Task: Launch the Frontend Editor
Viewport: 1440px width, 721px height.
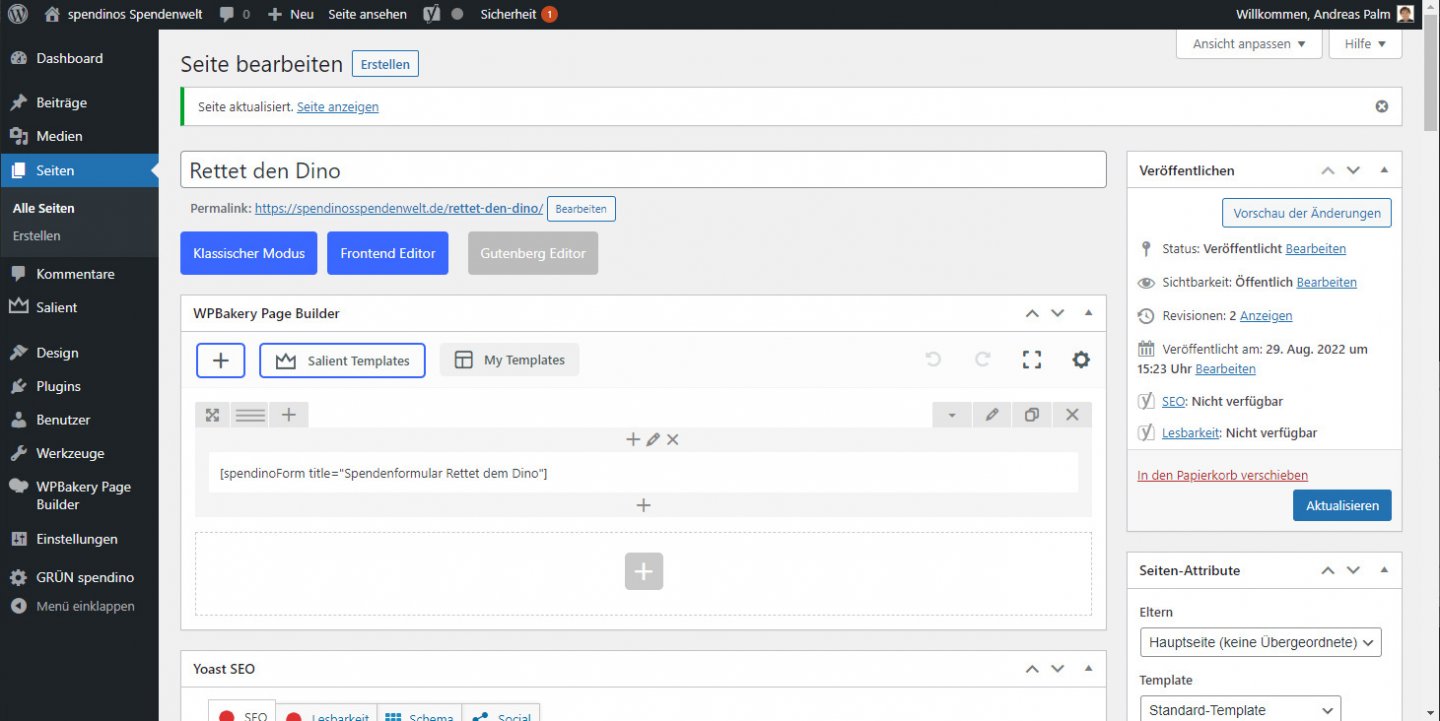Action: pos(388,253)
